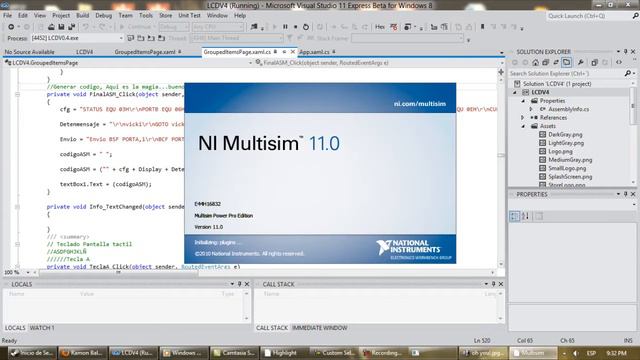Open the document tab overflow dropdown
The height and width of the screenshot is (360, 640).
502,52
